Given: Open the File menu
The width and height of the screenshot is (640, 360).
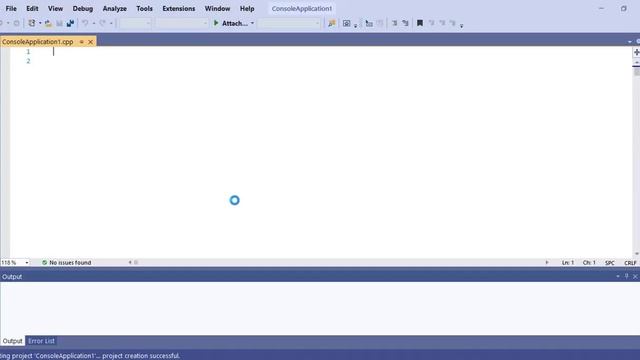Looking at the screenshot, I should (x=11, y=9).
